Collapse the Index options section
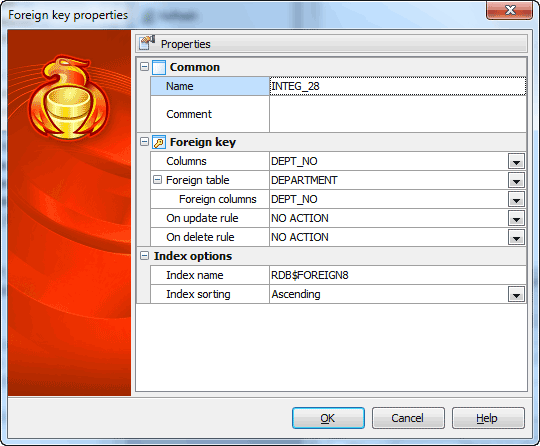 144,256
